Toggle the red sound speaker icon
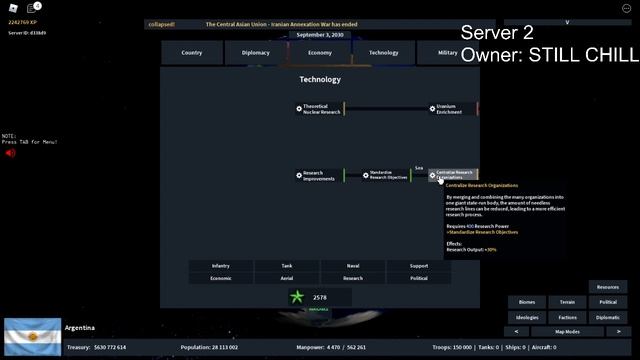The width and height of the screenshot is (640, 360). click(10, 153)
